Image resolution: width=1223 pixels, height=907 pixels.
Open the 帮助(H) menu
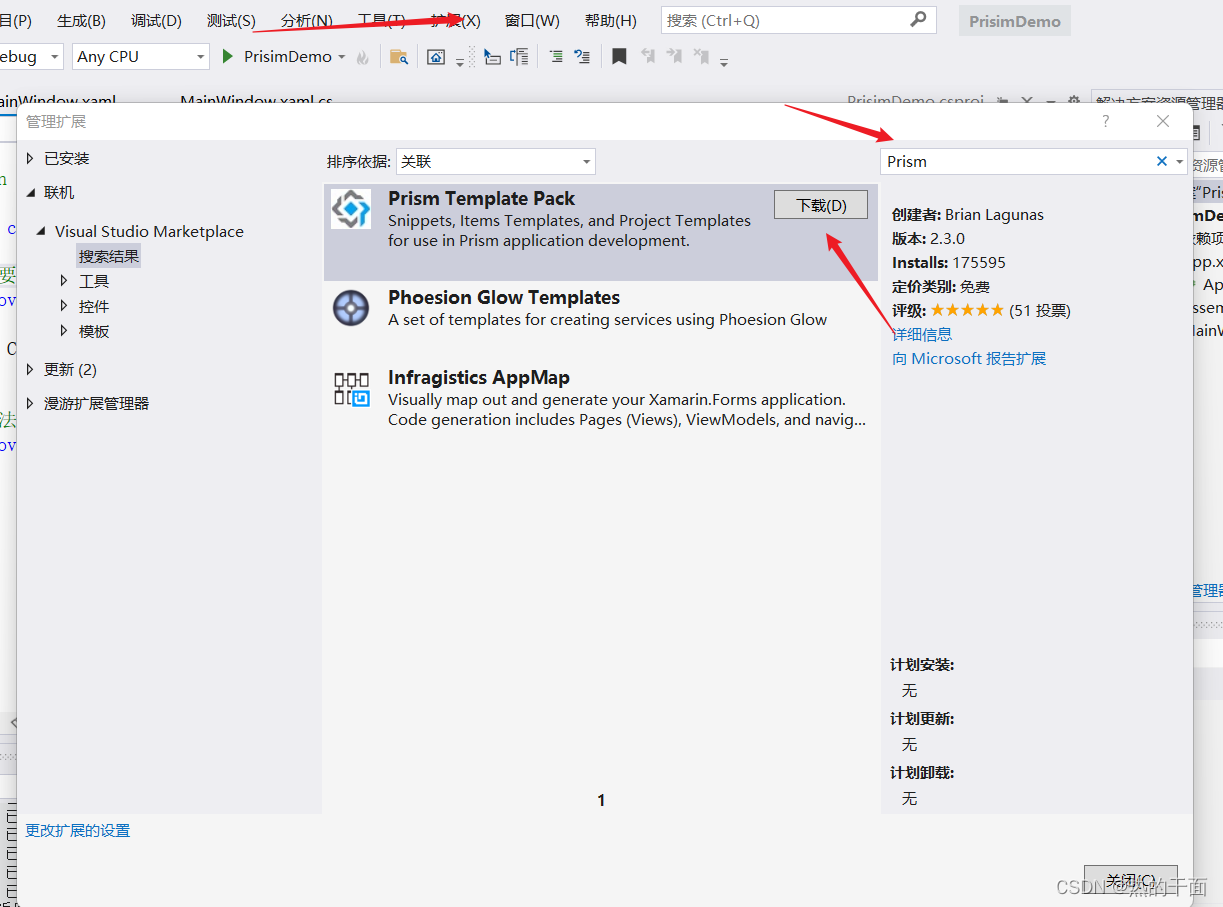(610, 20)
